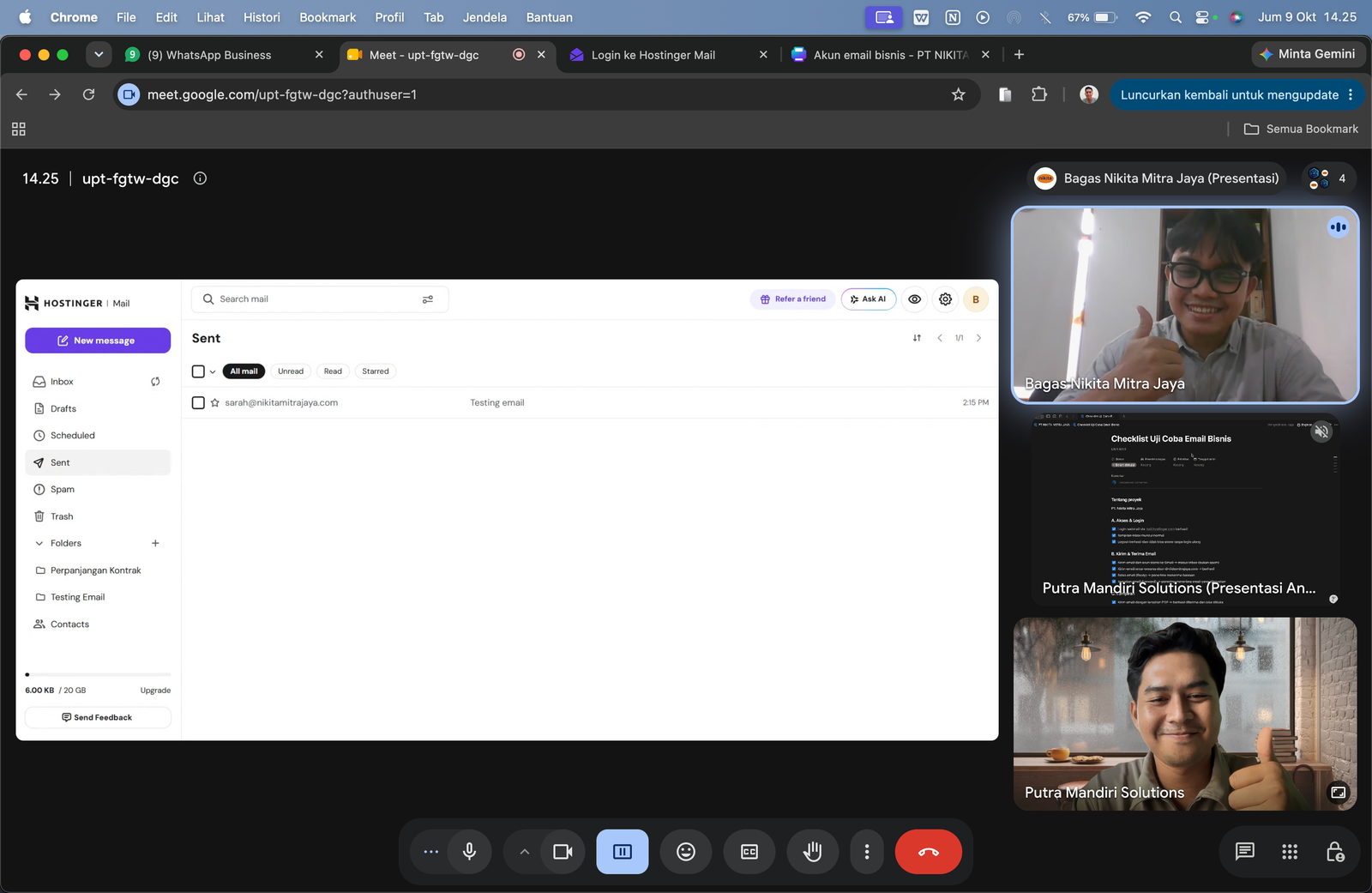This screenshot has height=893, width=1372.
Task: Mute the microphone in Meet
Action: (469, 852)
